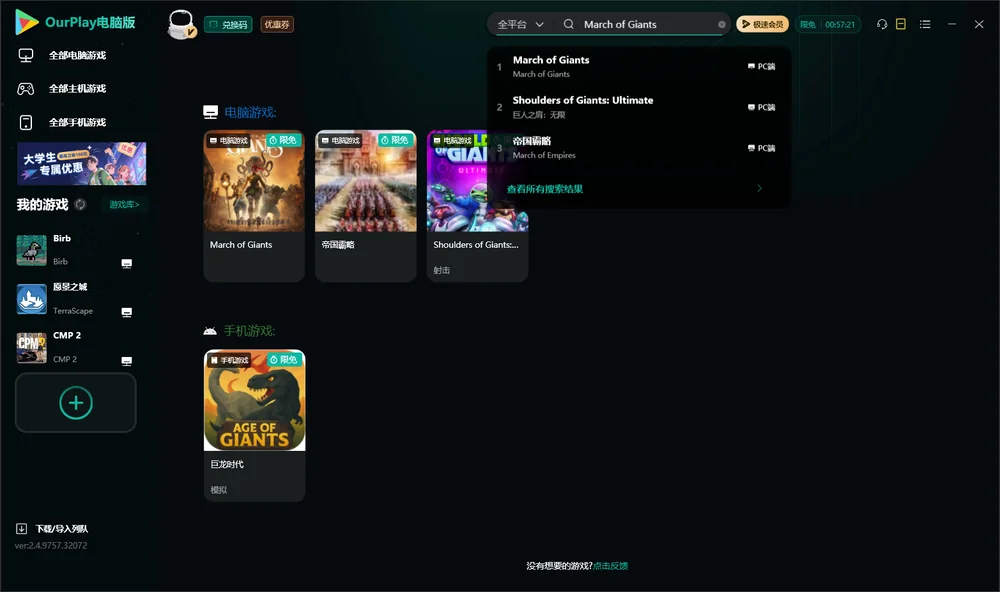Viewport: 1000px width, 592px height.
Task: Select March of Giants search suggestion
Action: pos(638,66)
